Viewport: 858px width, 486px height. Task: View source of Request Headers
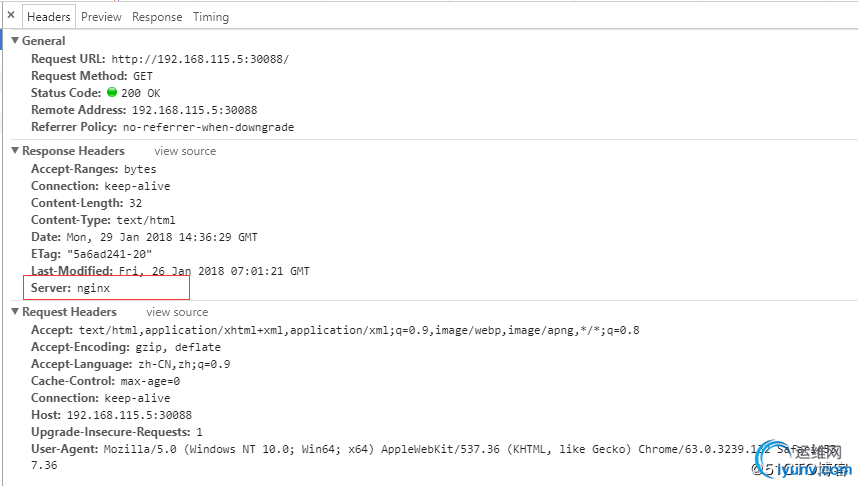(x=177, y=312)
